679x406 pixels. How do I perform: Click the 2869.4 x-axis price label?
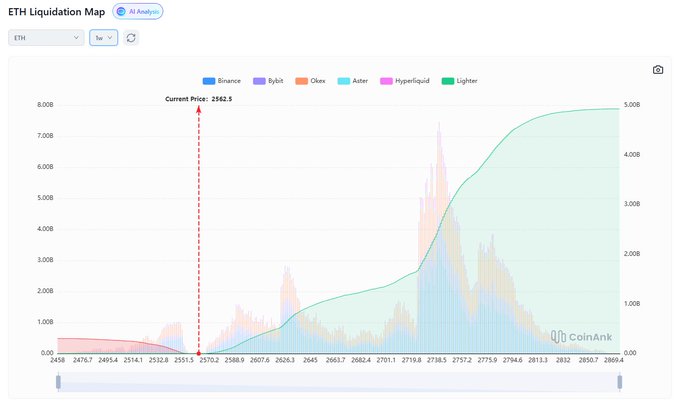[614, 360]
